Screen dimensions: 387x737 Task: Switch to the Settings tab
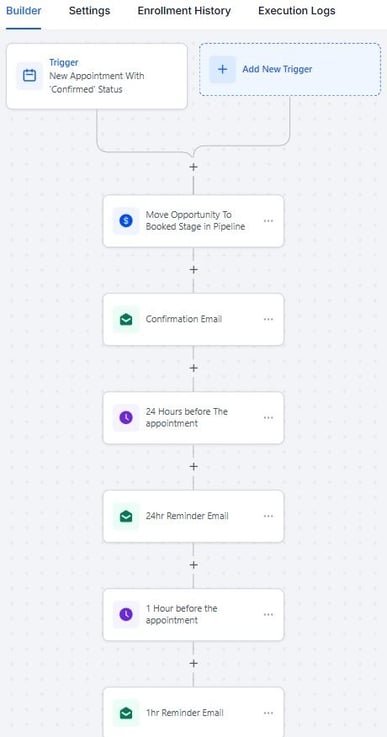point(89,11)
